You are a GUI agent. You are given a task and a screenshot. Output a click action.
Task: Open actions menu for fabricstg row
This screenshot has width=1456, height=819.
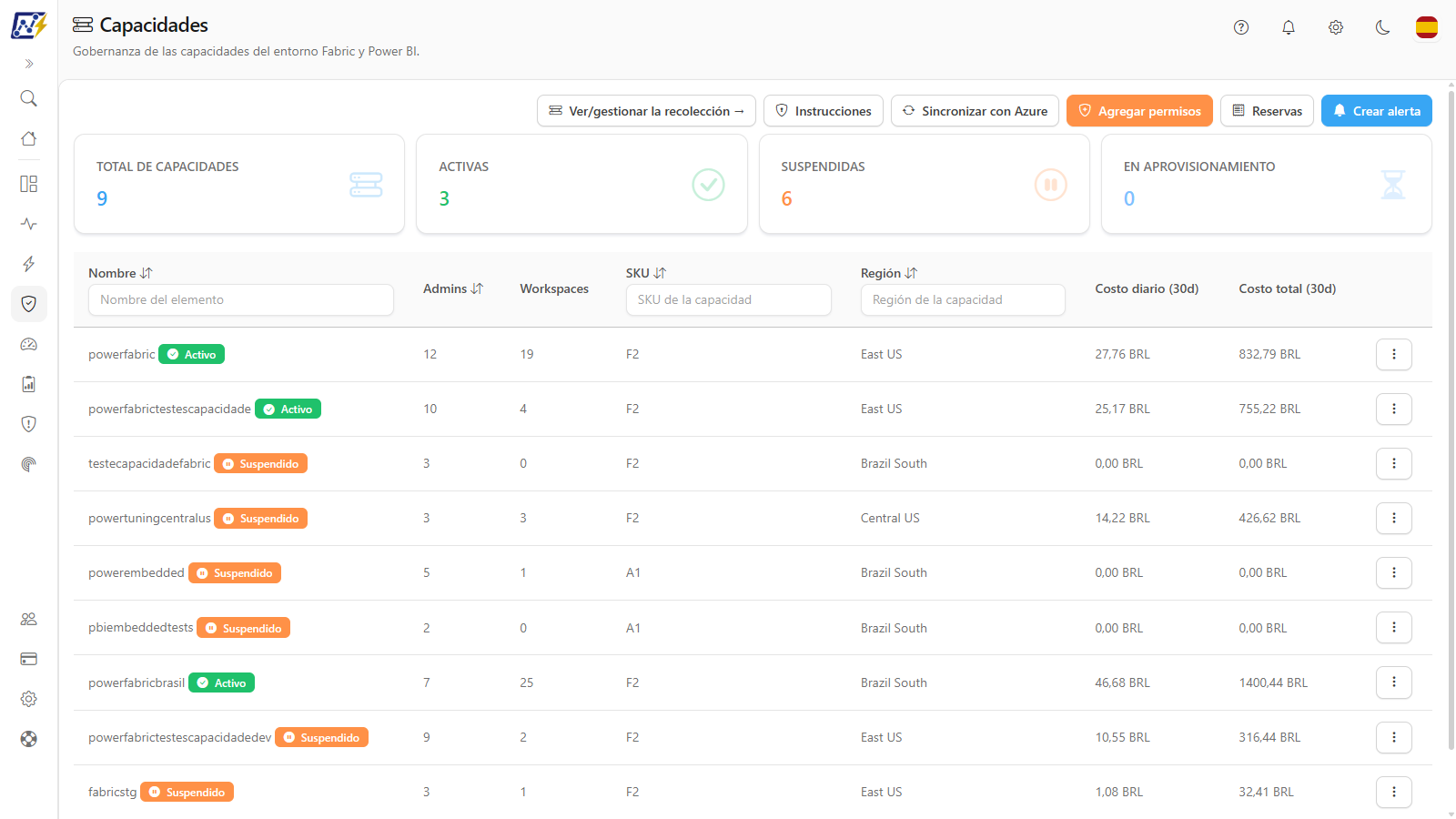pyautogui.click(x=1394, y=793)
